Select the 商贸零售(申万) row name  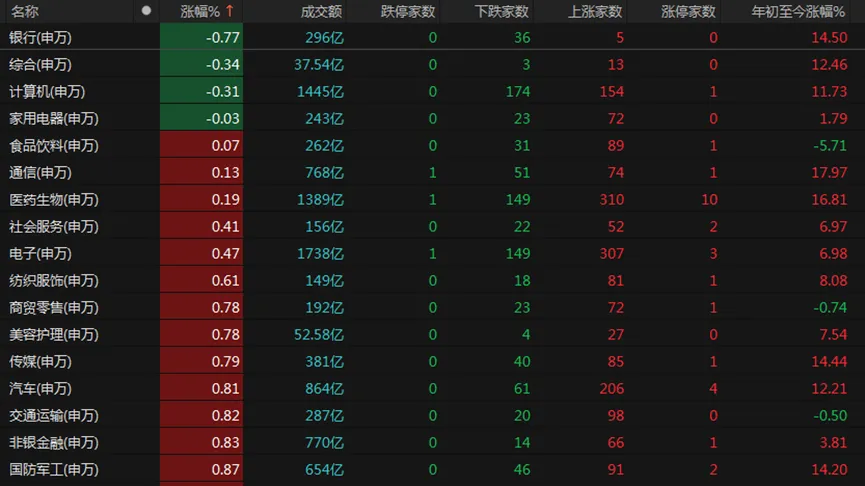coord(54,308)
